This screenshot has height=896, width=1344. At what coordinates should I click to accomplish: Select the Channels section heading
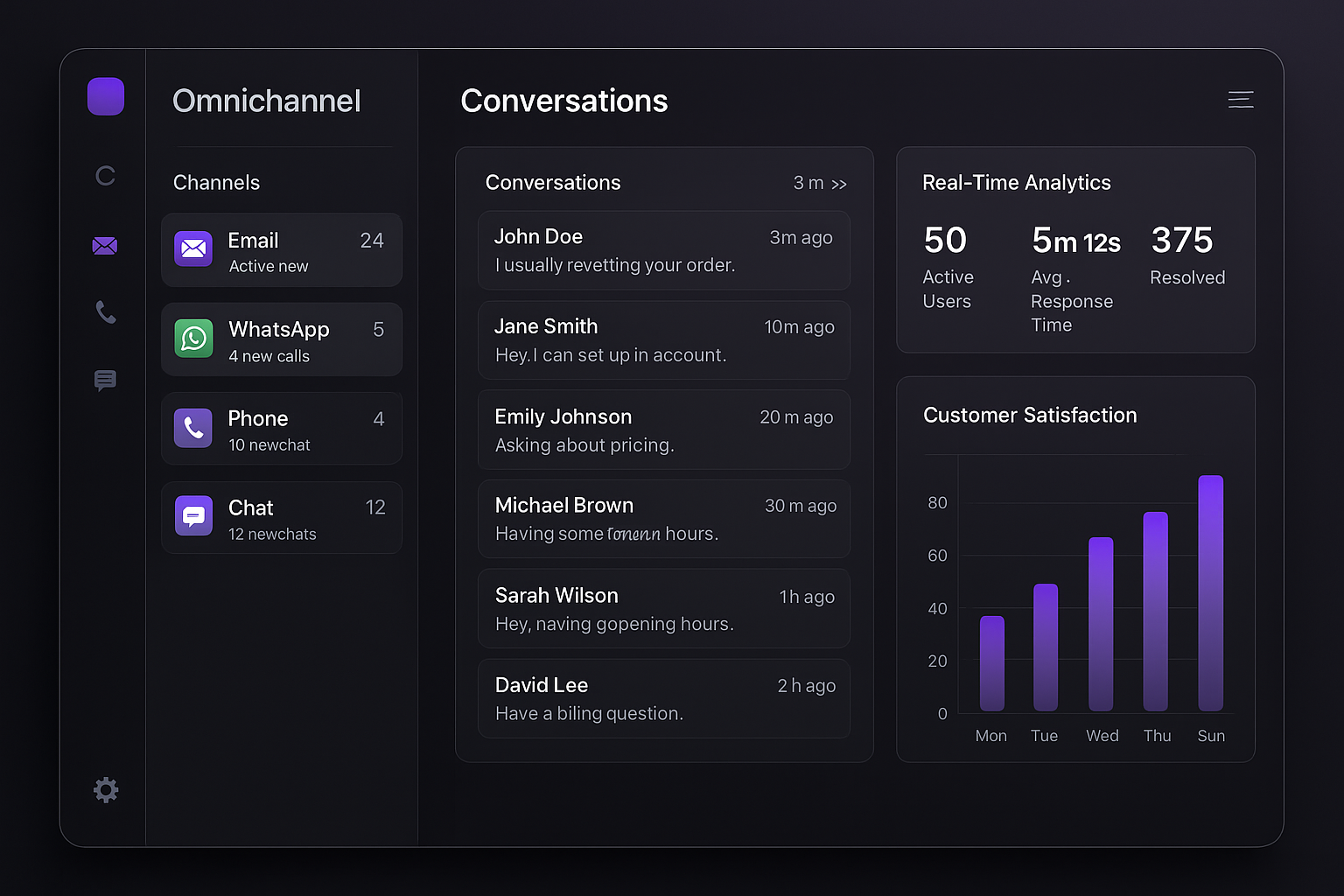pyautogui.click(x=216, y=183)
